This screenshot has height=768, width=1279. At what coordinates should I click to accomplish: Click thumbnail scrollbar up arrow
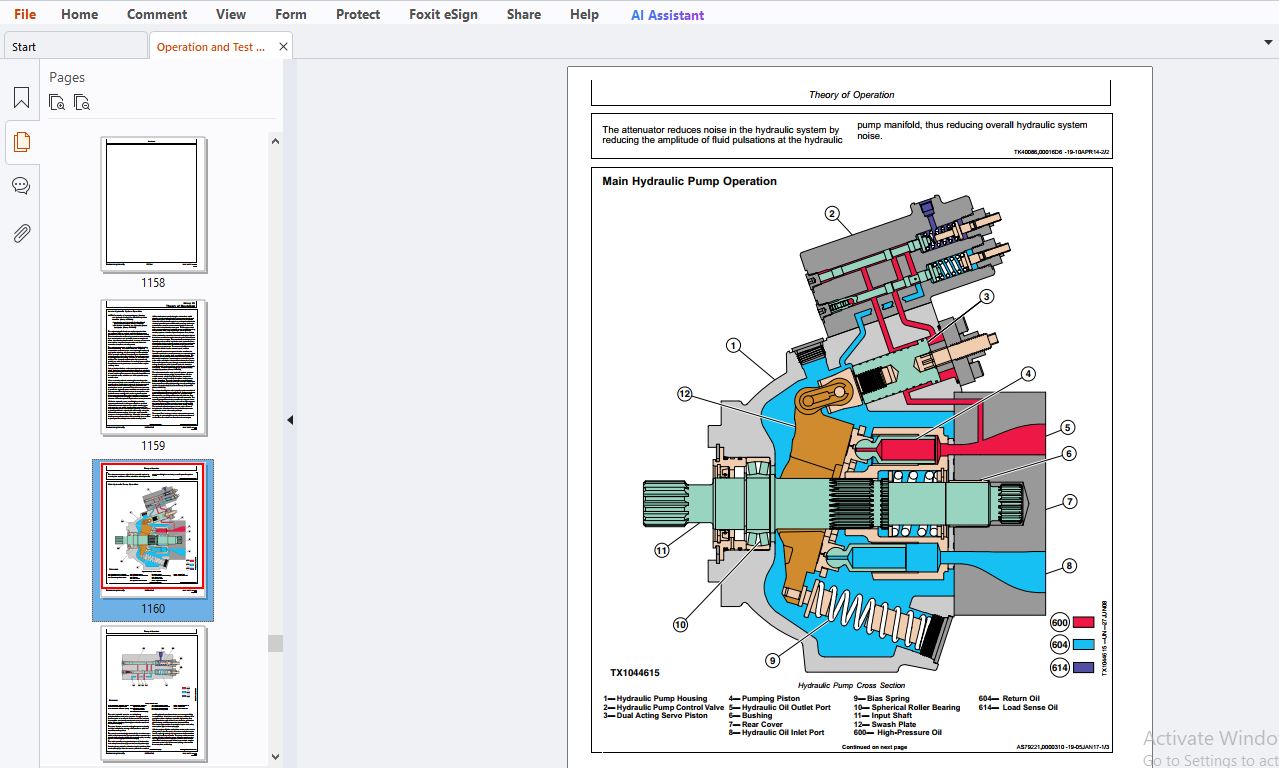[x=275, y=141]
